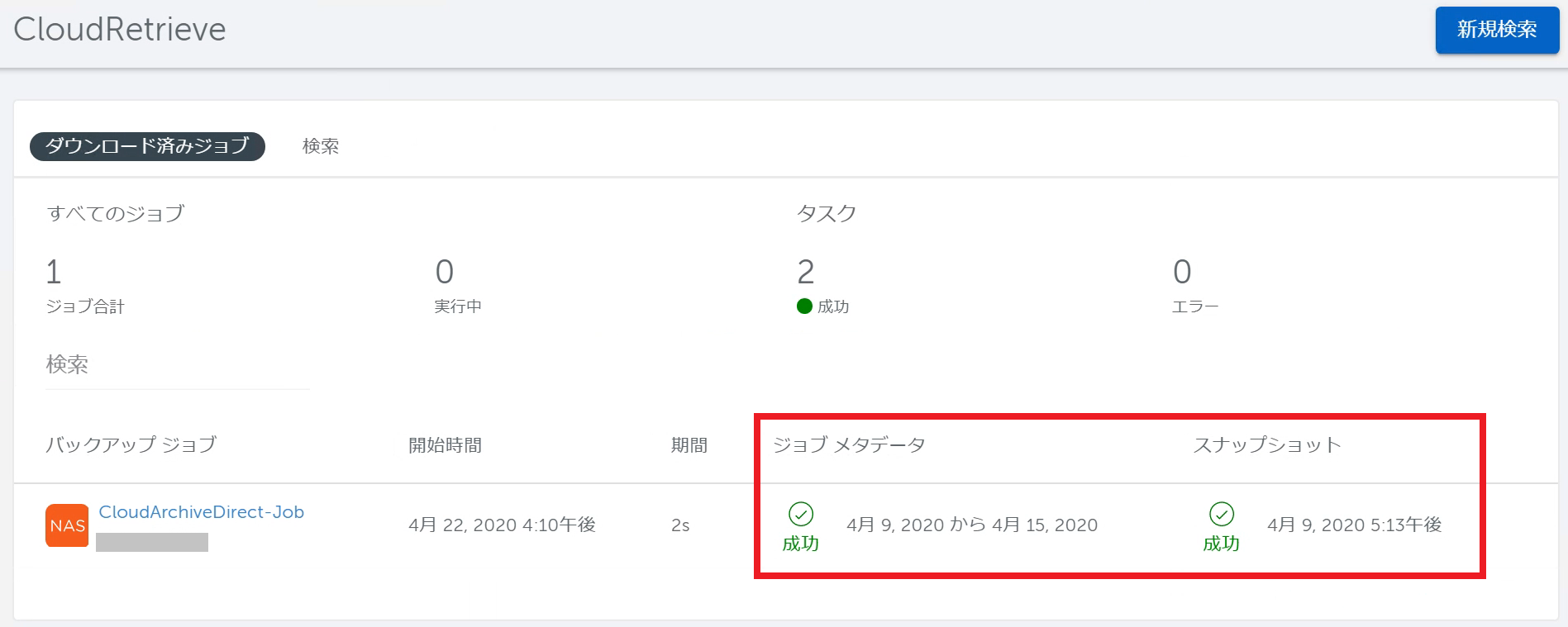Click 成功 label under ジョブ メタデータ
The height and width of the screenshot is (627, 1568).
(801, 544)
